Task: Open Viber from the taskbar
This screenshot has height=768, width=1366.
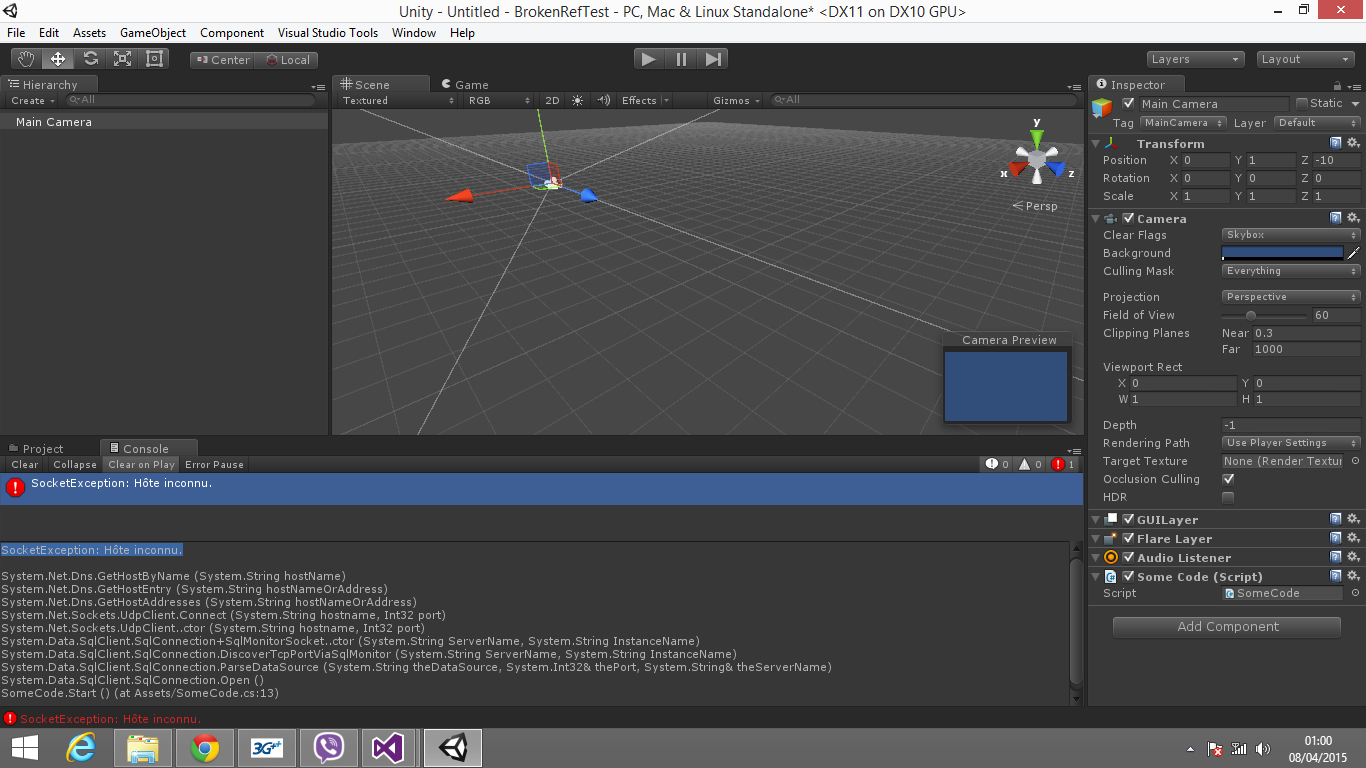Action: point(329,748)
